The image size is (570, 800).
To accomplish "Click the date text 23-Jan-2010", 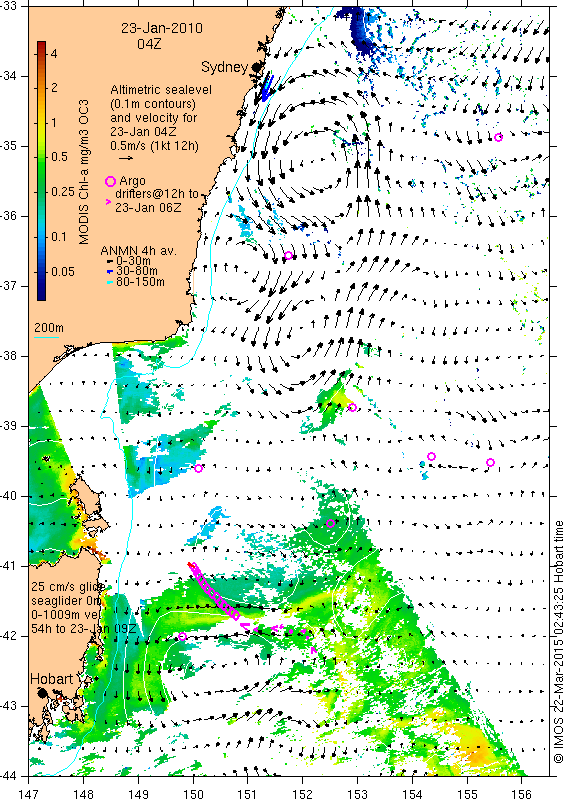I will click(x=162, y=29).
